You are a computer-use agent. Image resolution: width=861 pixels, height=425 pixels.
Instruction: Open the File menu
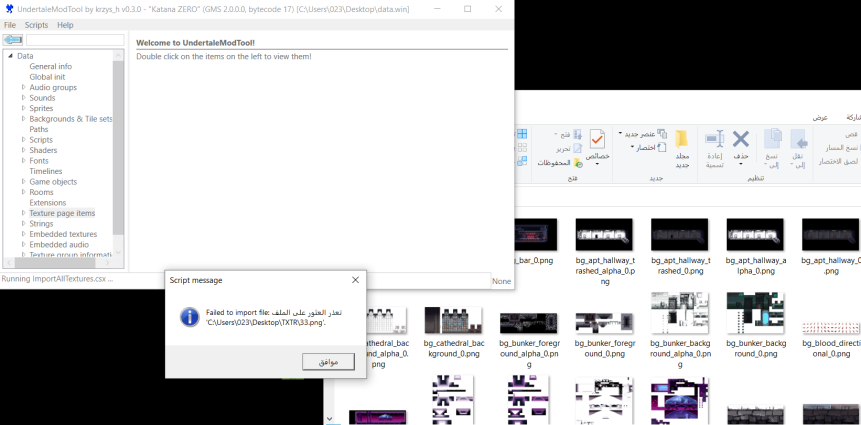[10, 25]
